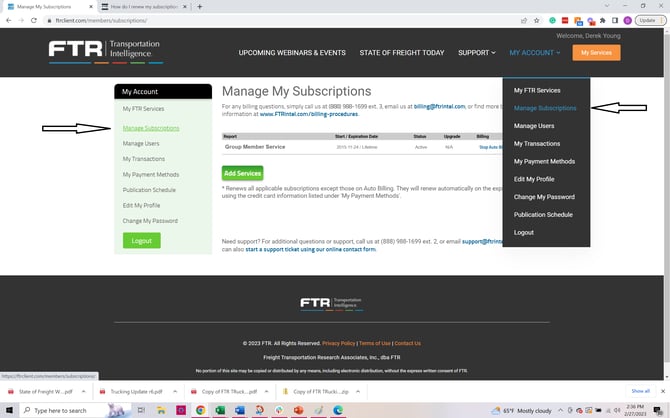
Task: Expand the SUPPORT dropdown menu
Action: tap(477, 53)
